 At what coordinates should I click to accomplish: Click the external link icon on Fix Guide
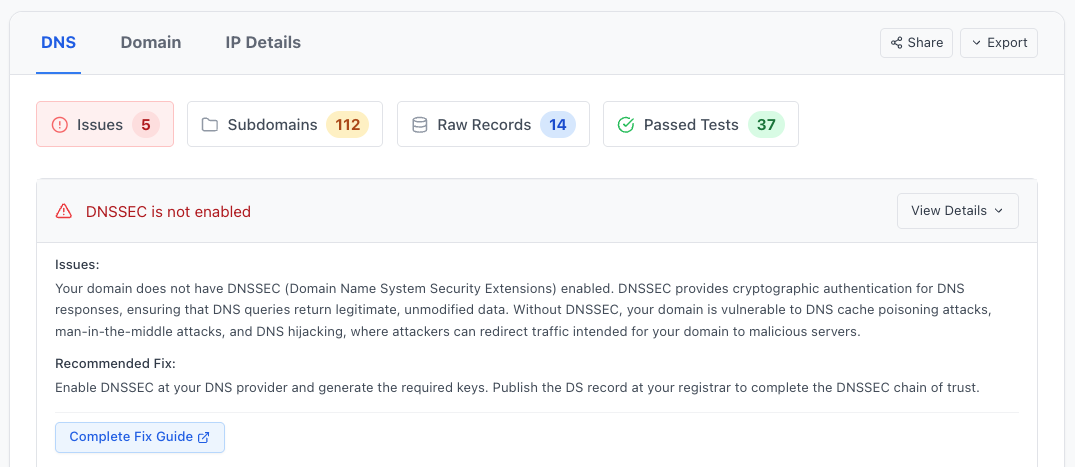click(204, 438)
